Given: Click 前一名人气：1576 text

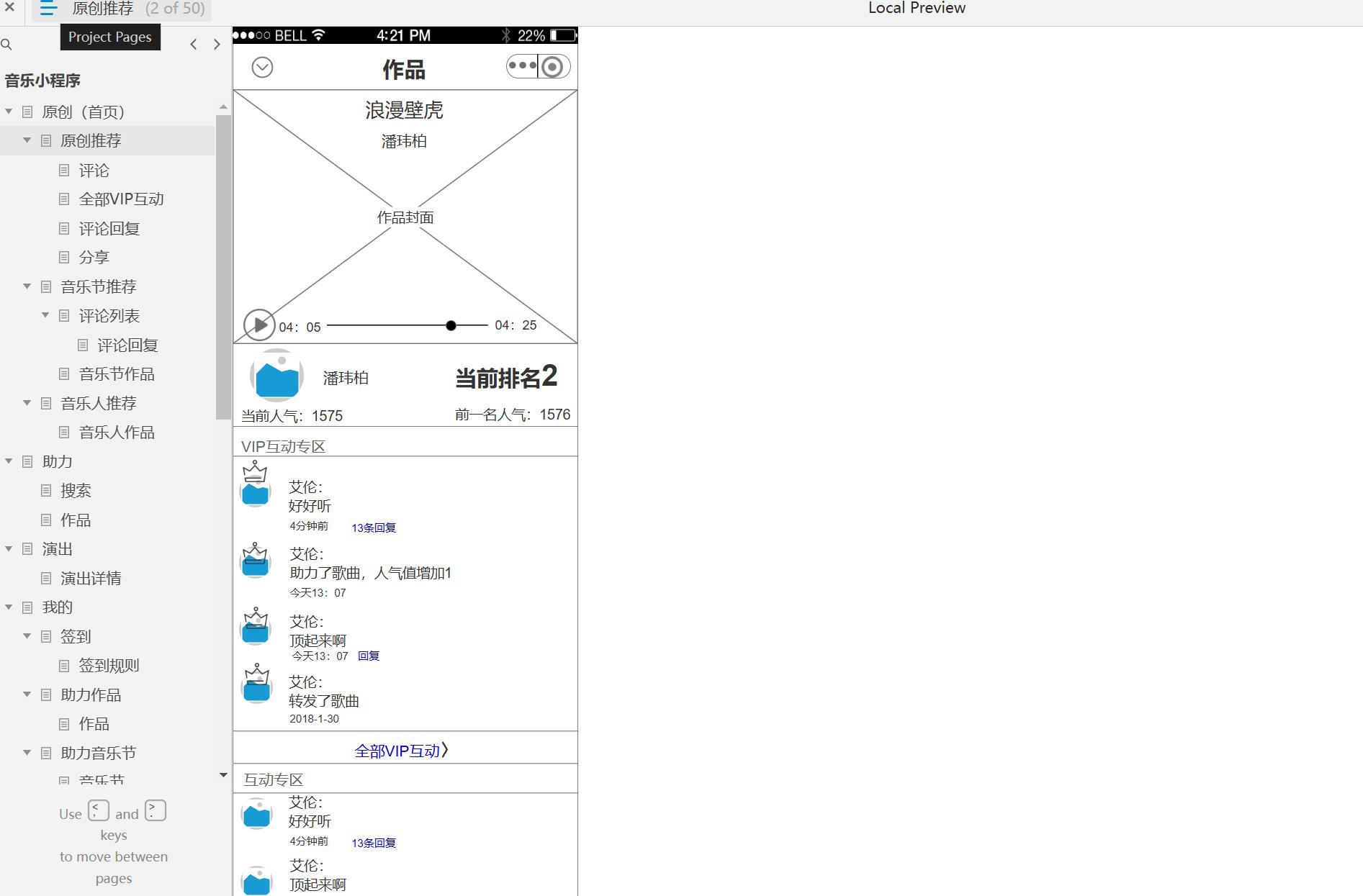Looking at the screenshot, I should [513, 415].
